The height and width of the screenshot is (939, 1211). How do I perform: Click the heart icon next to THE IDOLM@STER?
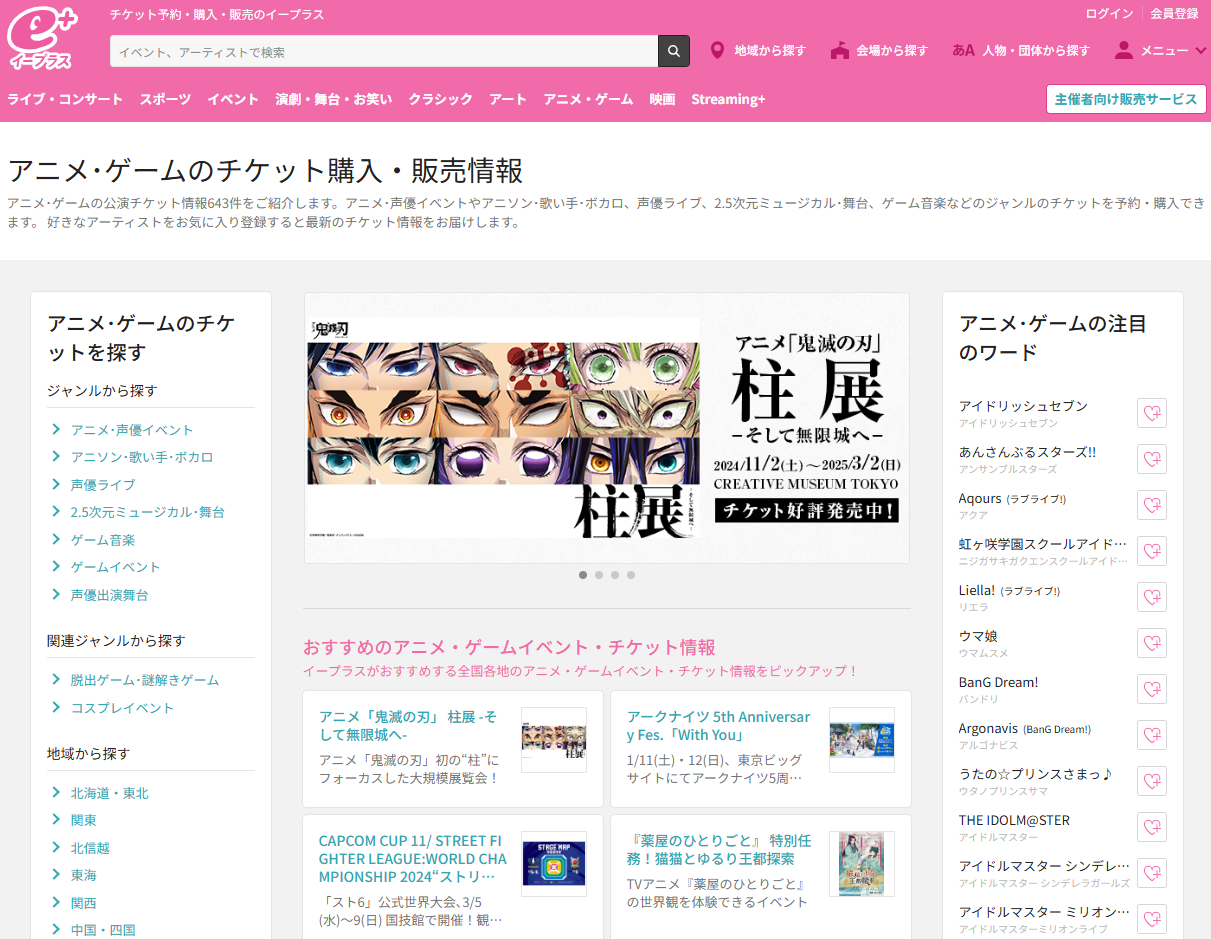pyautogui.click(x=1152, y=827)
